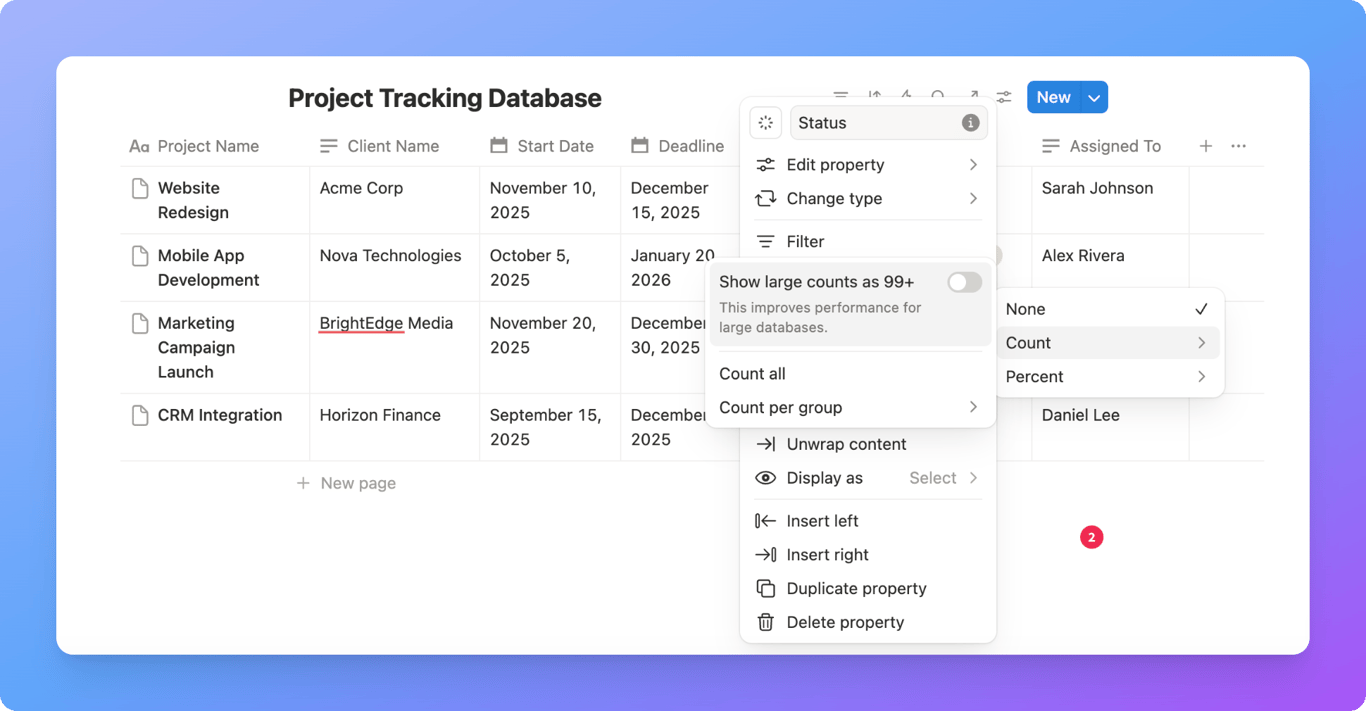Screen dimensions: 1366x711
Task: Enable 'Show large counts as 99+' switch
Action: (x=964, y=282)
